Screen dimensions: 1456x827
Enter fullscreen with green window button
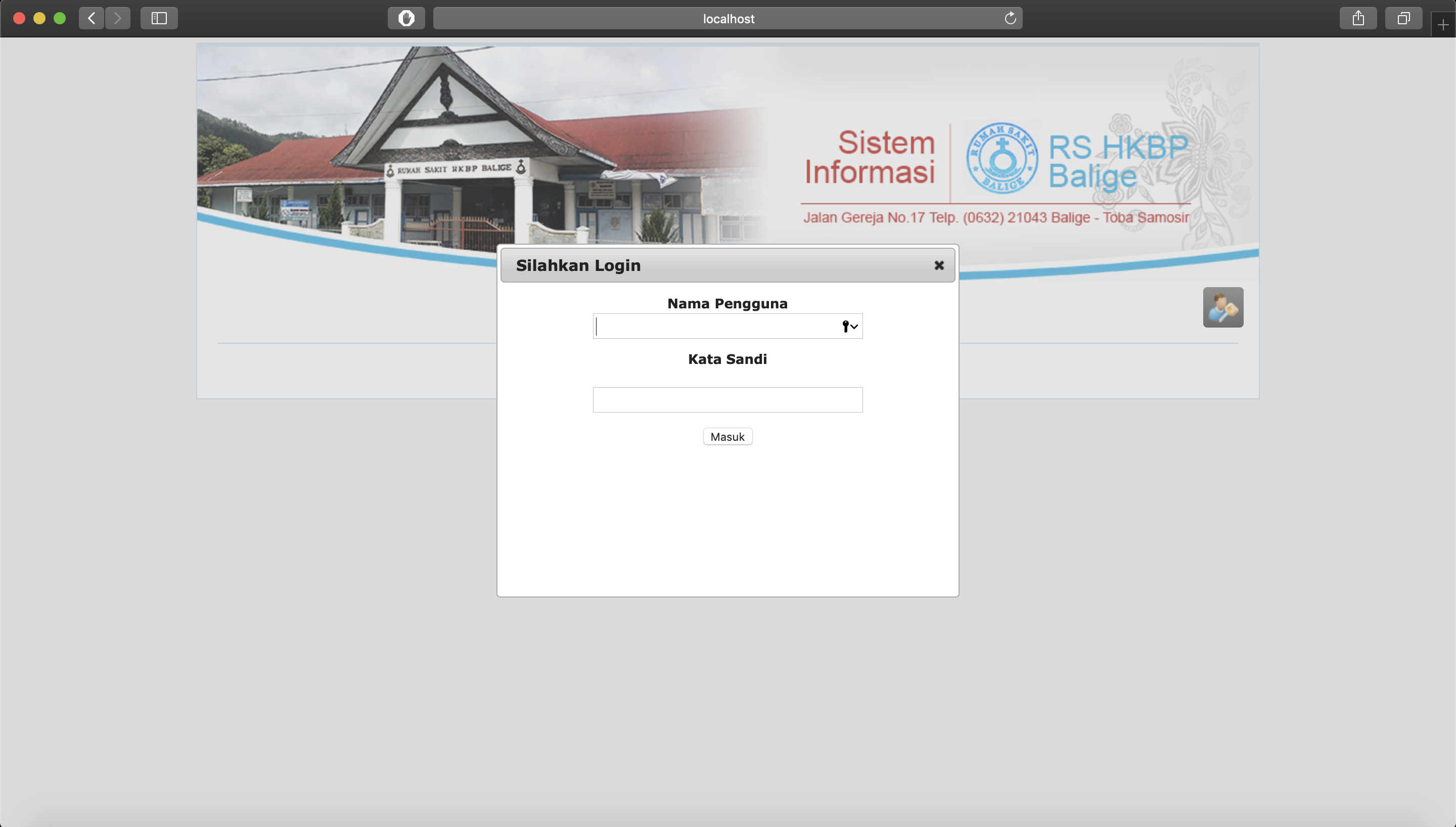tap(60, 18)
